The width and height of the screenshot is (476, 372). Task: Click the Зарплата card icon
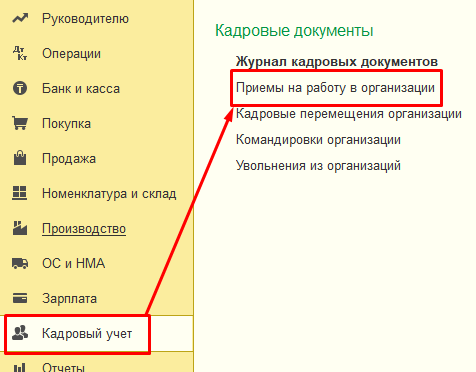click(20, 298)
